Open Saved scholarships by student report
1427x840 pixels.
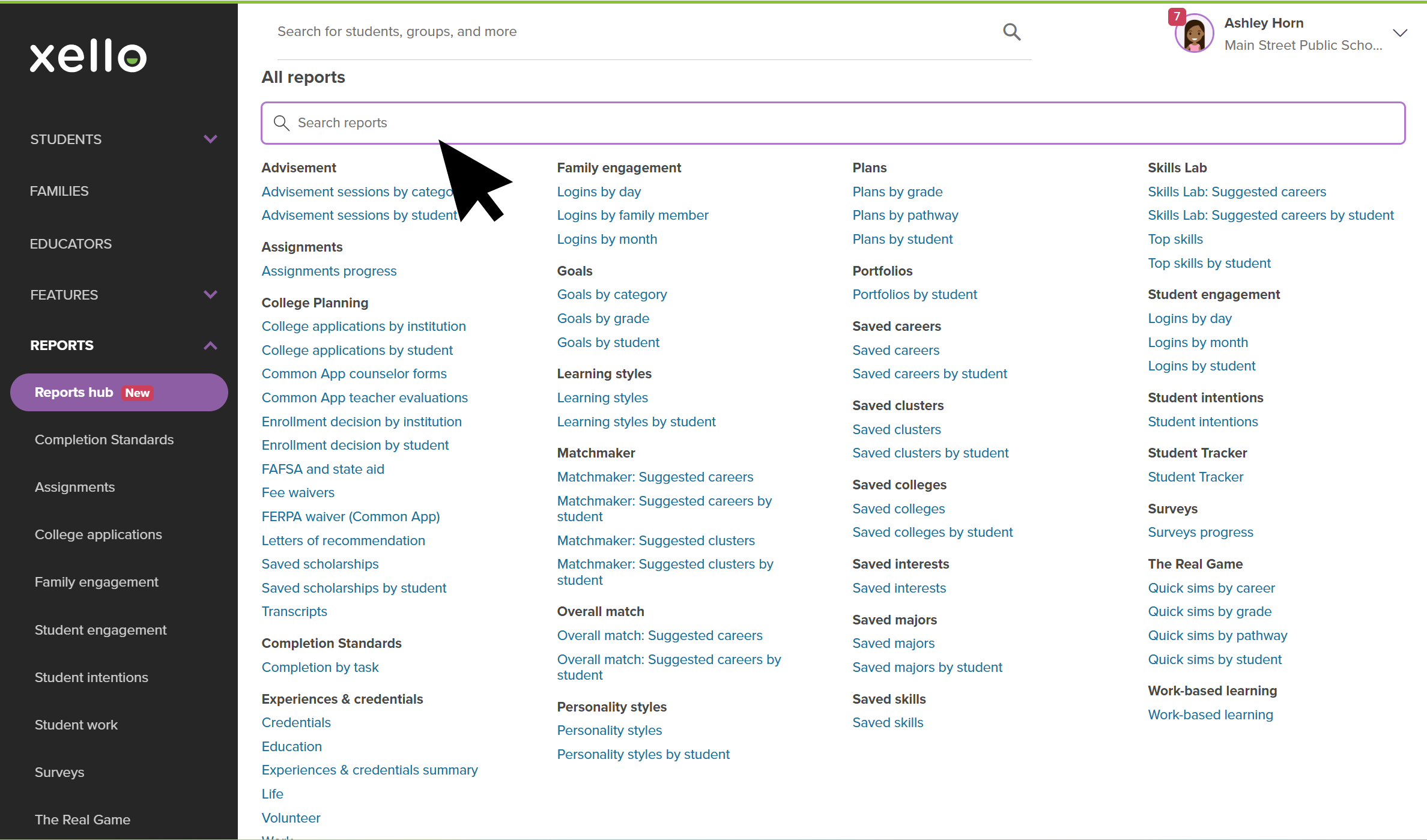pyautogui.click(x=354, y=588)
